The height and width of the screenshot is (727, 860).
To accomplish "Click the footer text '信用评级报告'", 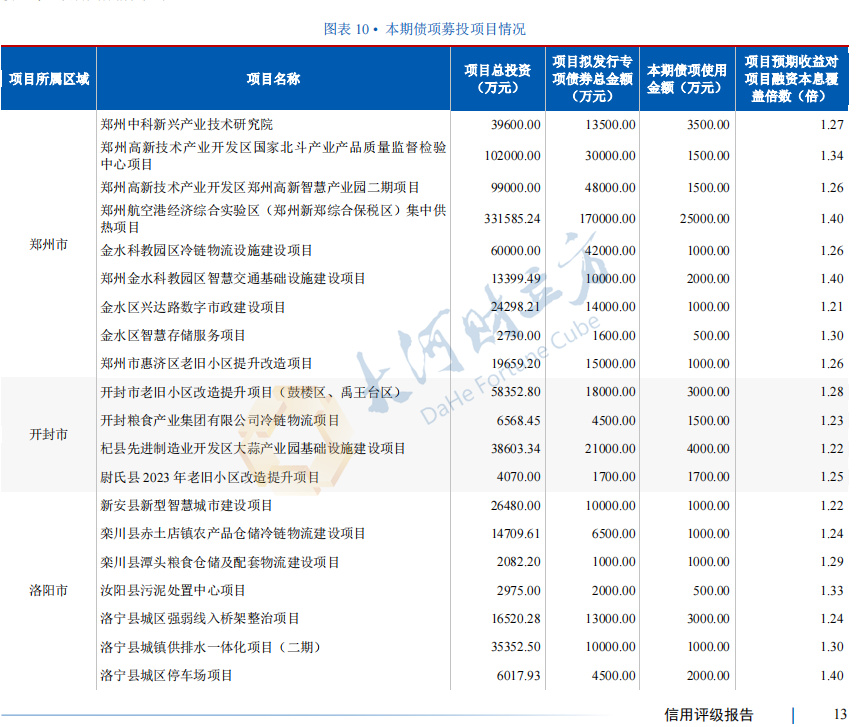I will pos(709,715).
